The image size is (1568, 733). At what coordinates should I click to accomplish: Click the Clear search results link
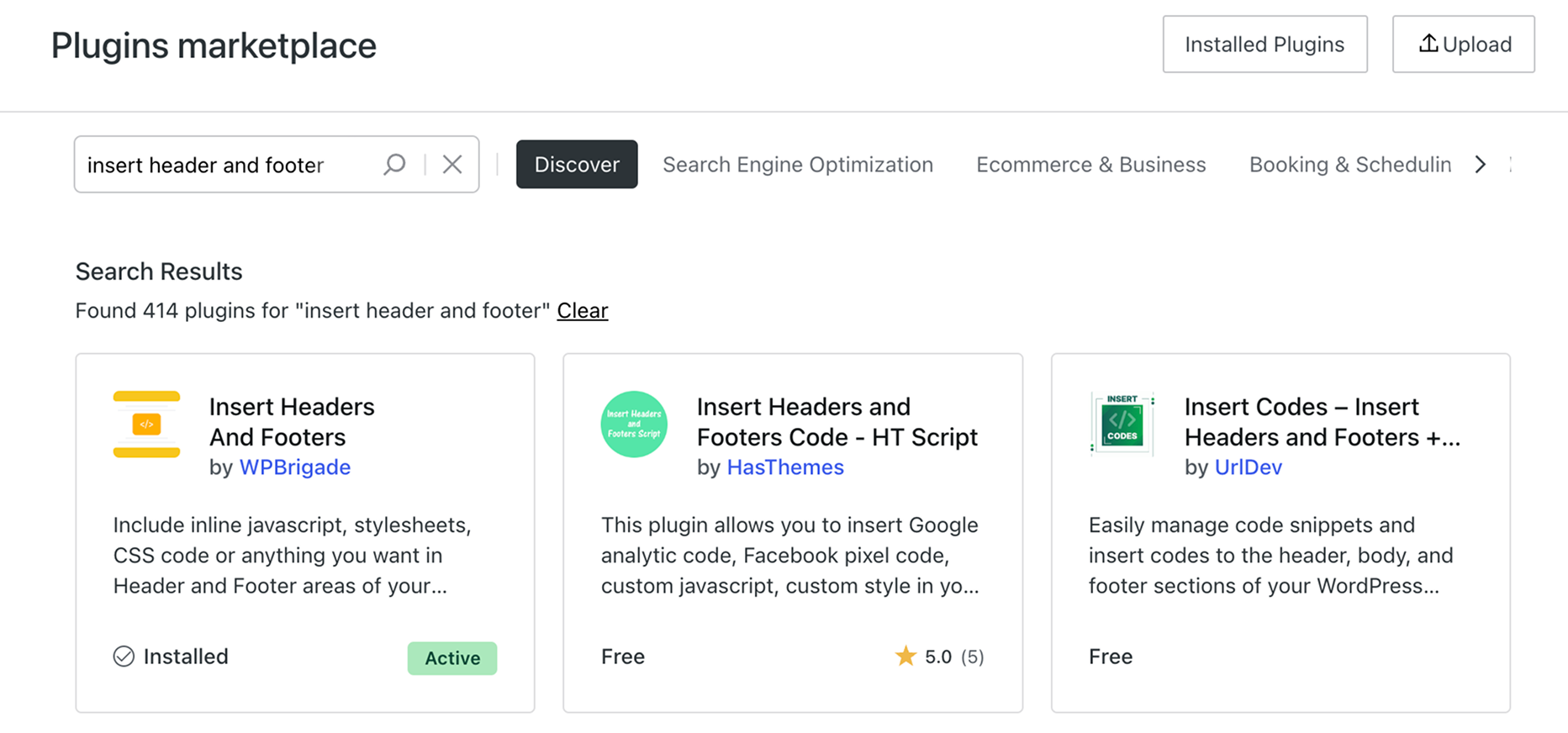click(x=582, y=311)
